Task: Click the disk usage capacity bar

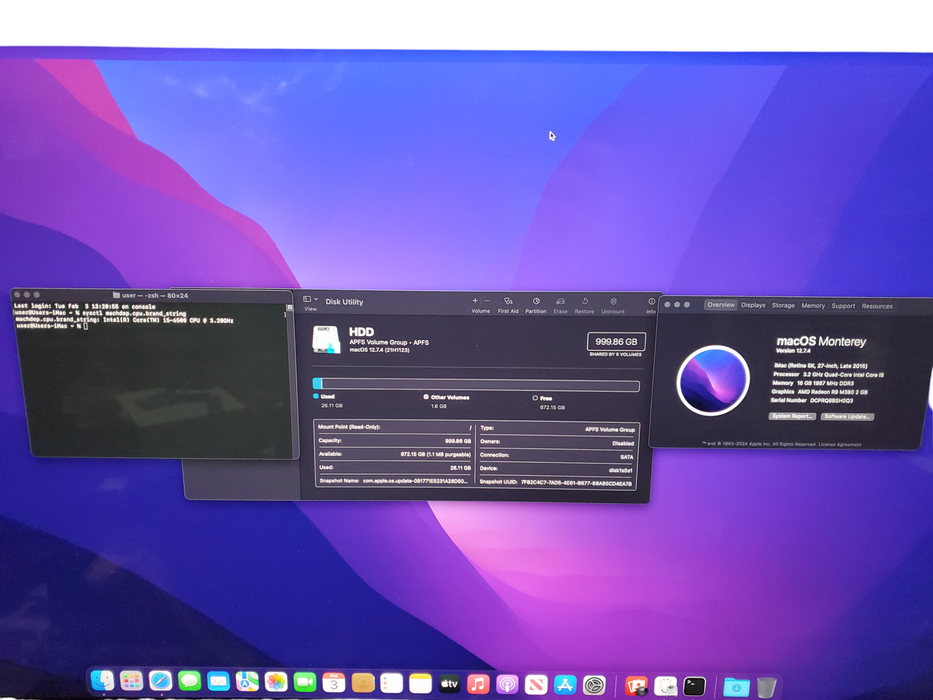Action: pyautogui.click(x=476, y=385)
